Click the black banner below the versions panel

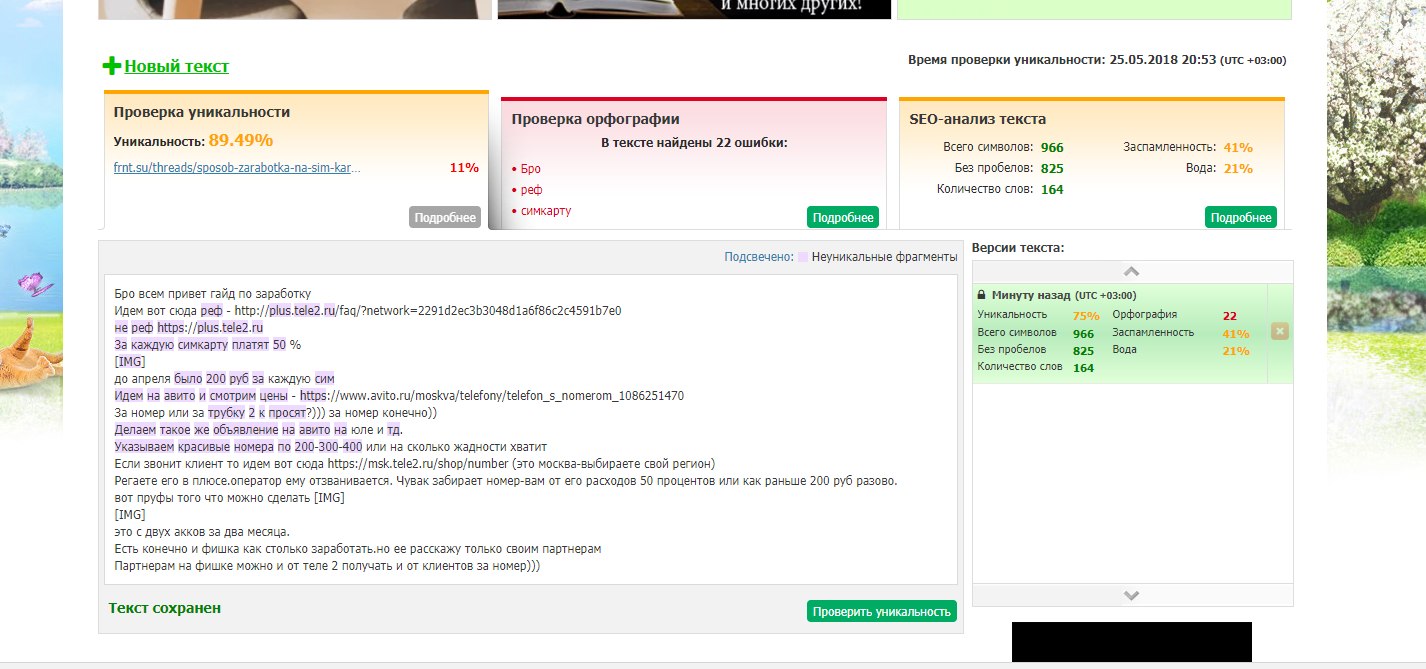[1132, 642]
